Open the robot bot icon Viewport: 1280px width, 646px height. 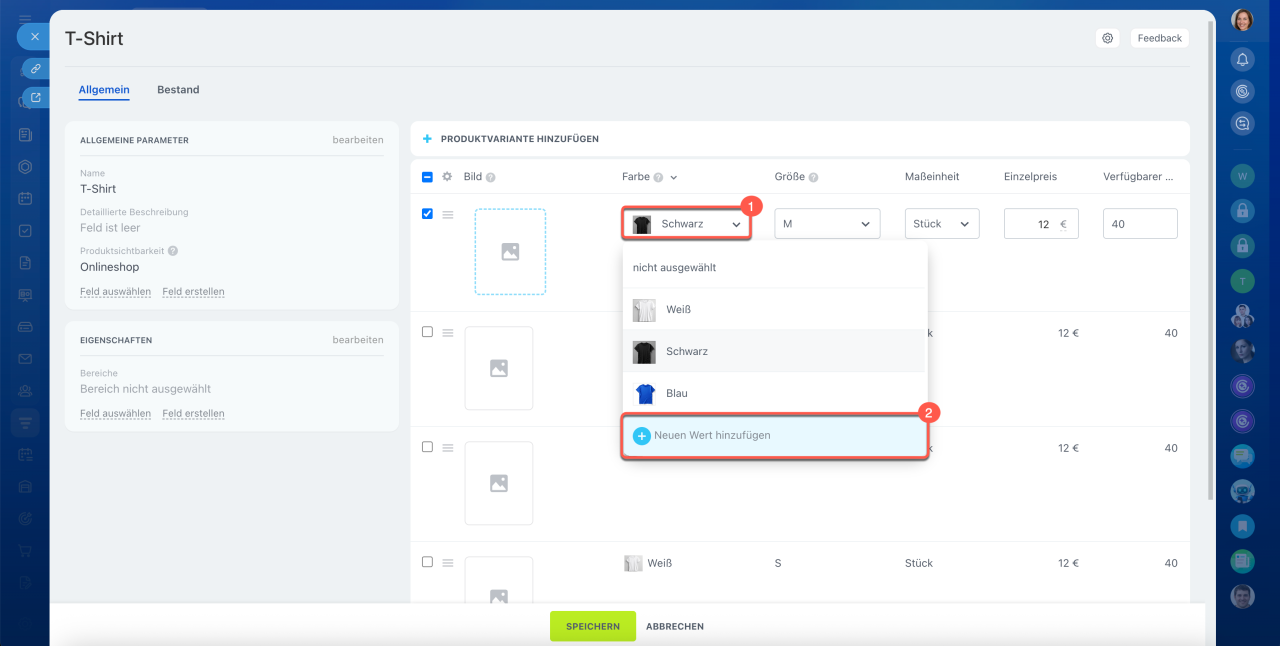pyautogui.click(x=1242, y=491)
